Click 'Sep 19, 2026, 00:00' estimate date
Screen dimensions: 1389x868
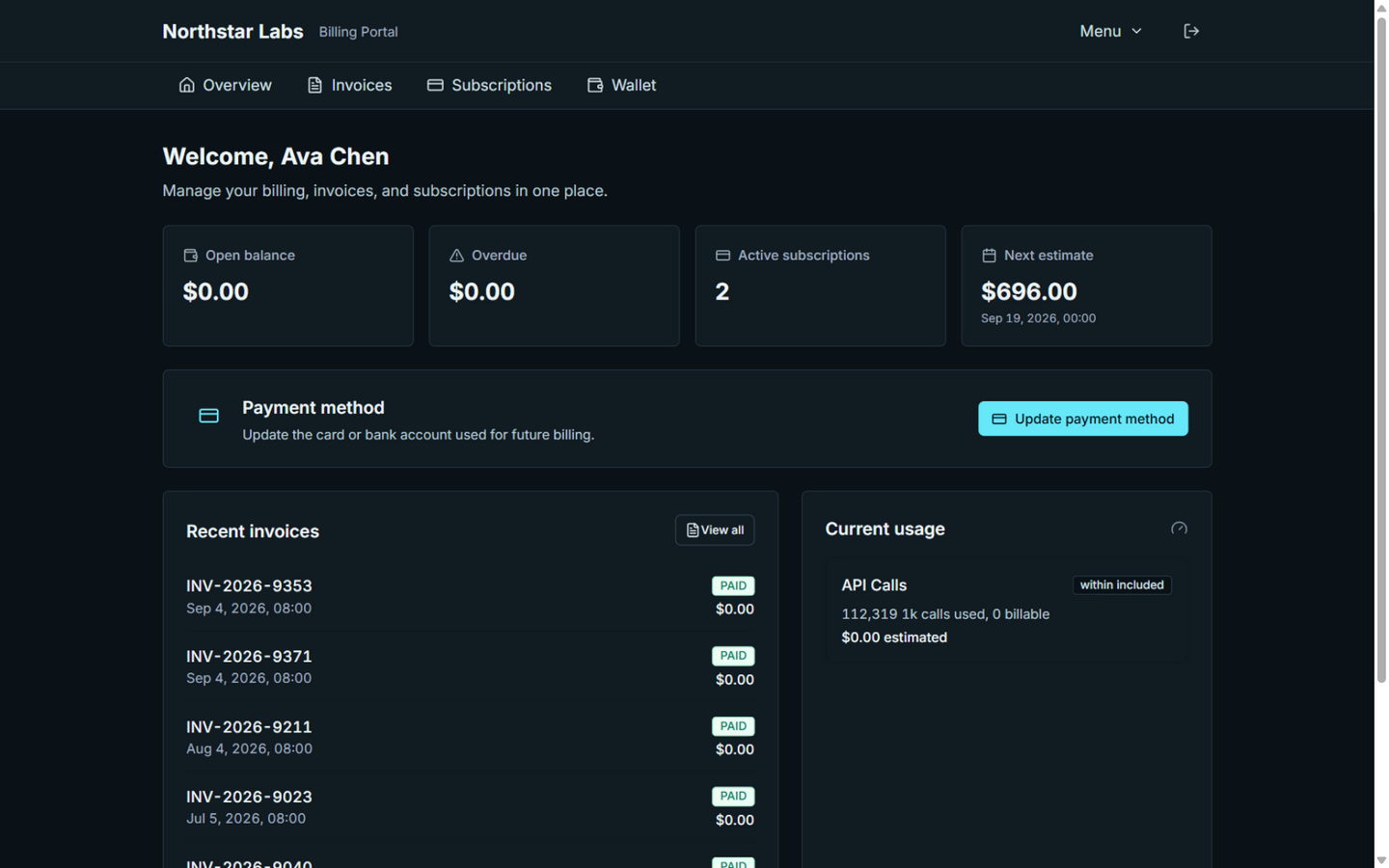tap(1038, 318)
